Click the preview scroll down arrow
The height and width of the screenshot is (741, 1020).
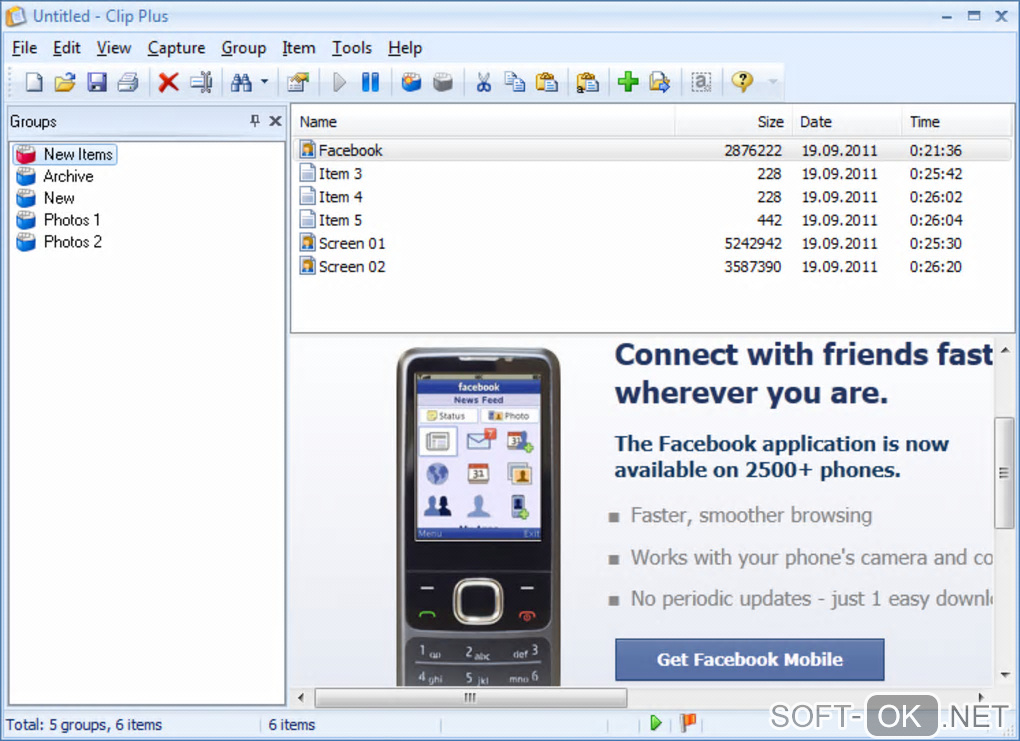(x=1005, y=675)
